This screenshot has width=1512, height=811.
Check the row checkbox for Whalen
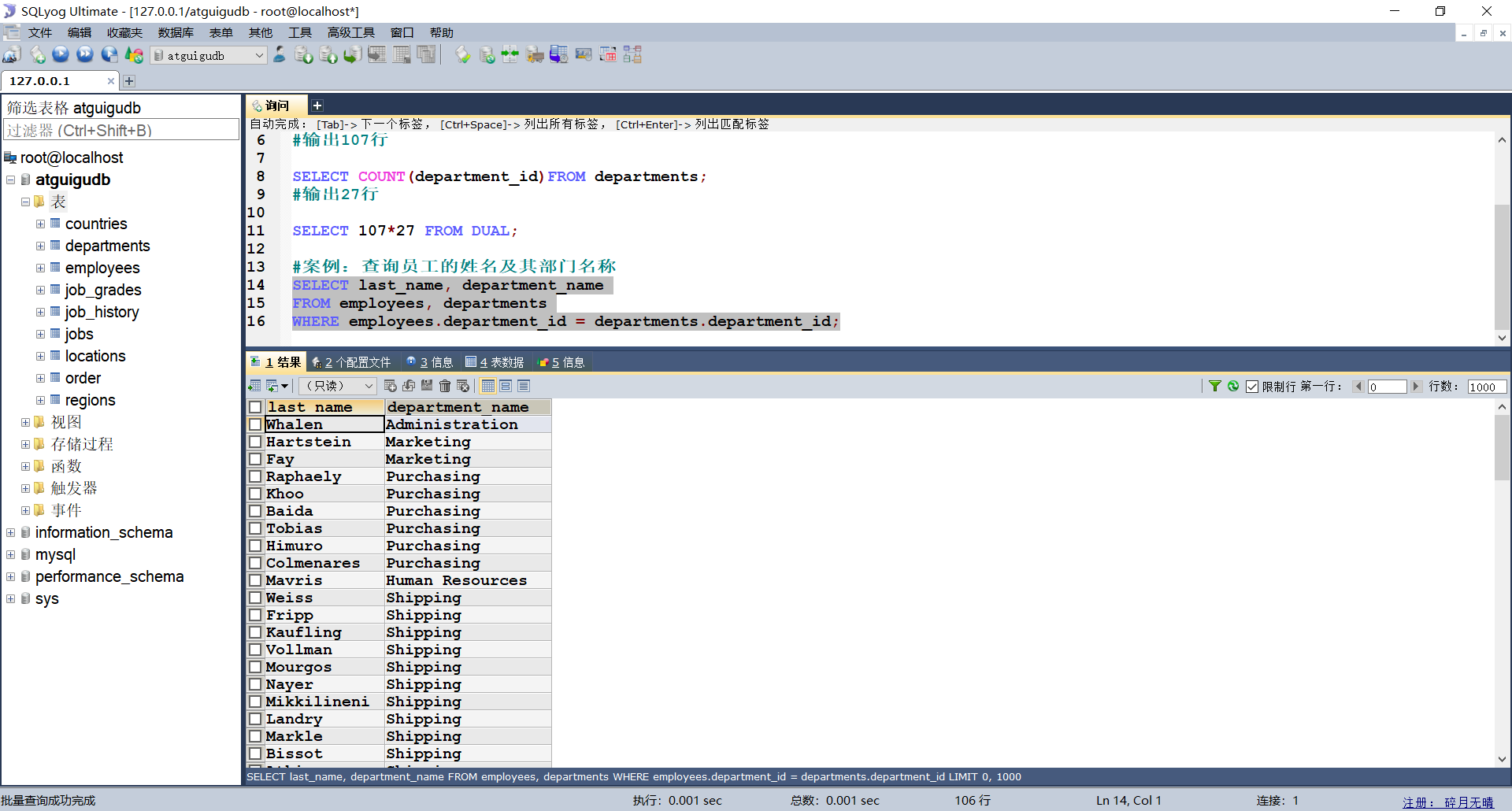click(x=255, y=424)
